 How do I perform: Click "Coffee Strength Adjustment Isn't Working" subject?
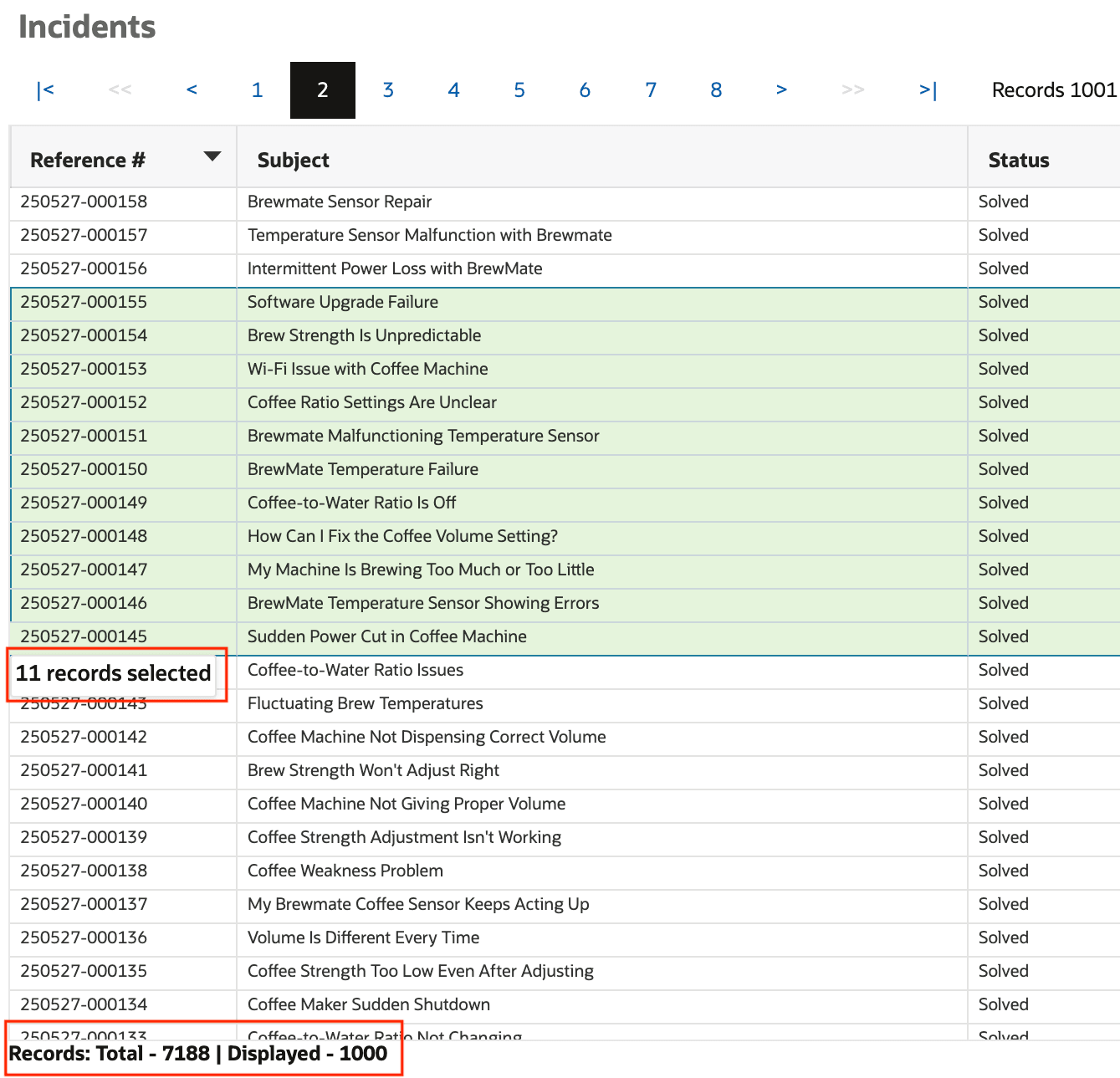pyautogui.click(x=404, y=837)
